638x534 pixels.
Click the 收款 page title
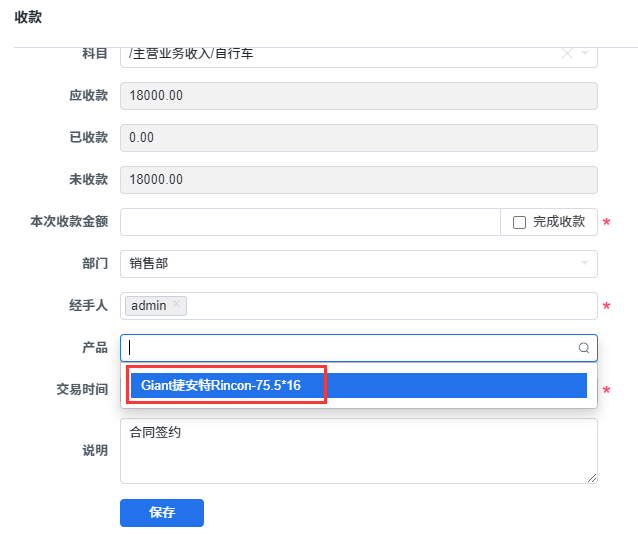tap(28, 17)
